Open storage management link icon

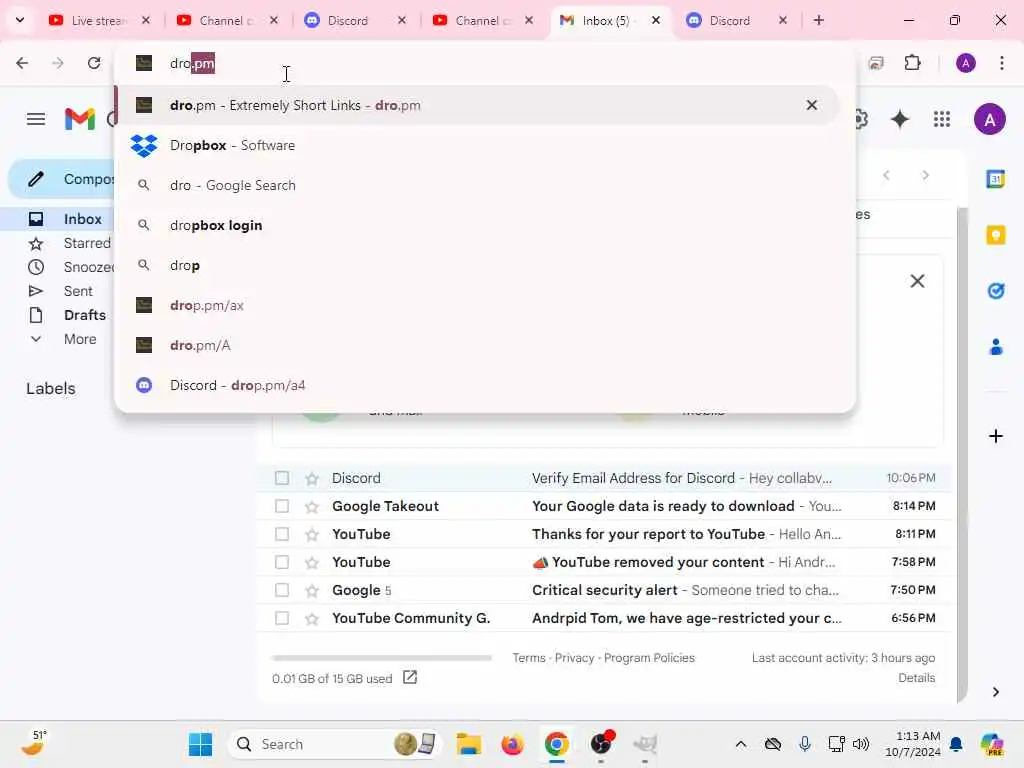409,677
